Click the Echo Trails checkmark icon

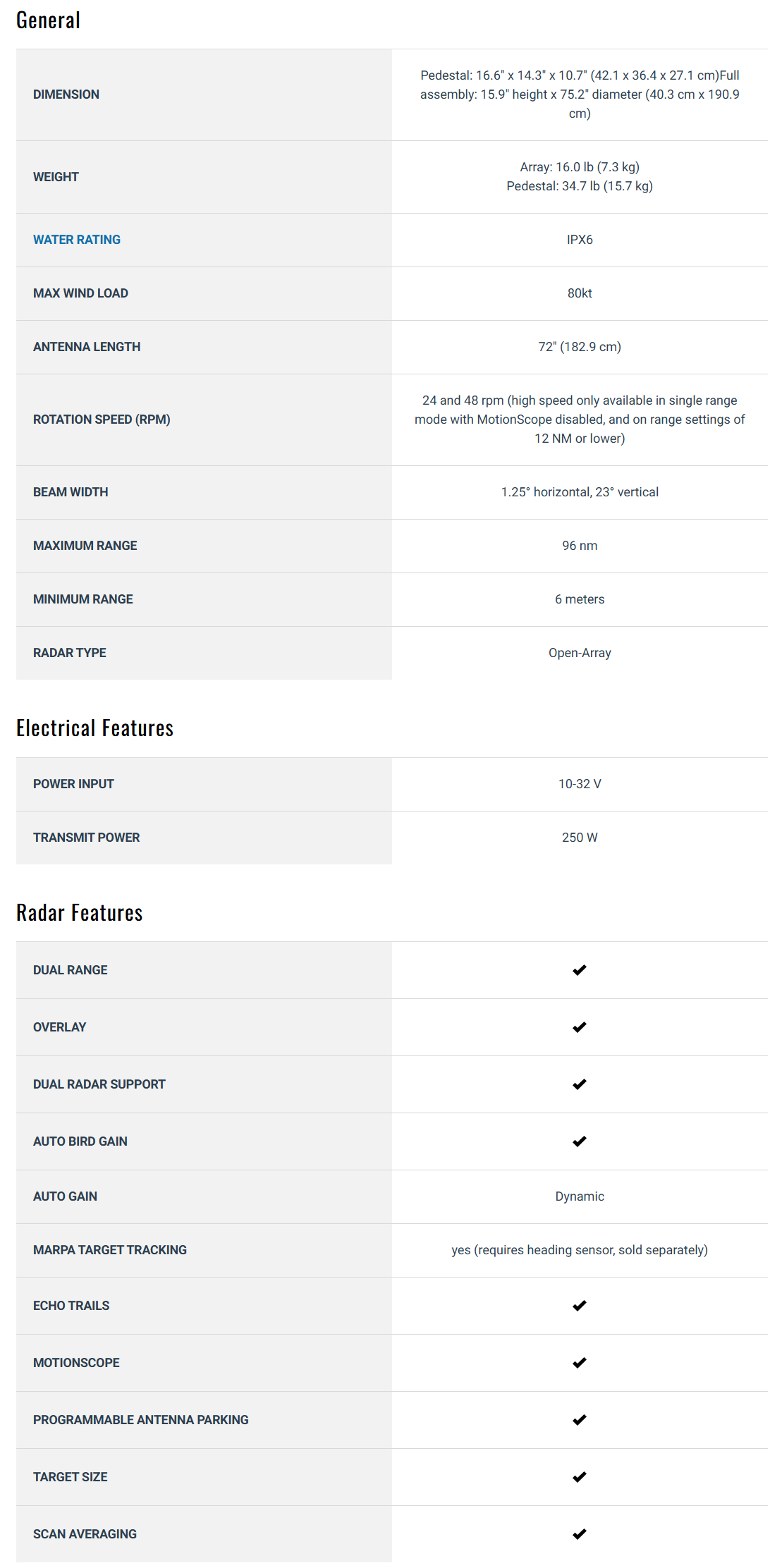click(x=579, y=1306)
